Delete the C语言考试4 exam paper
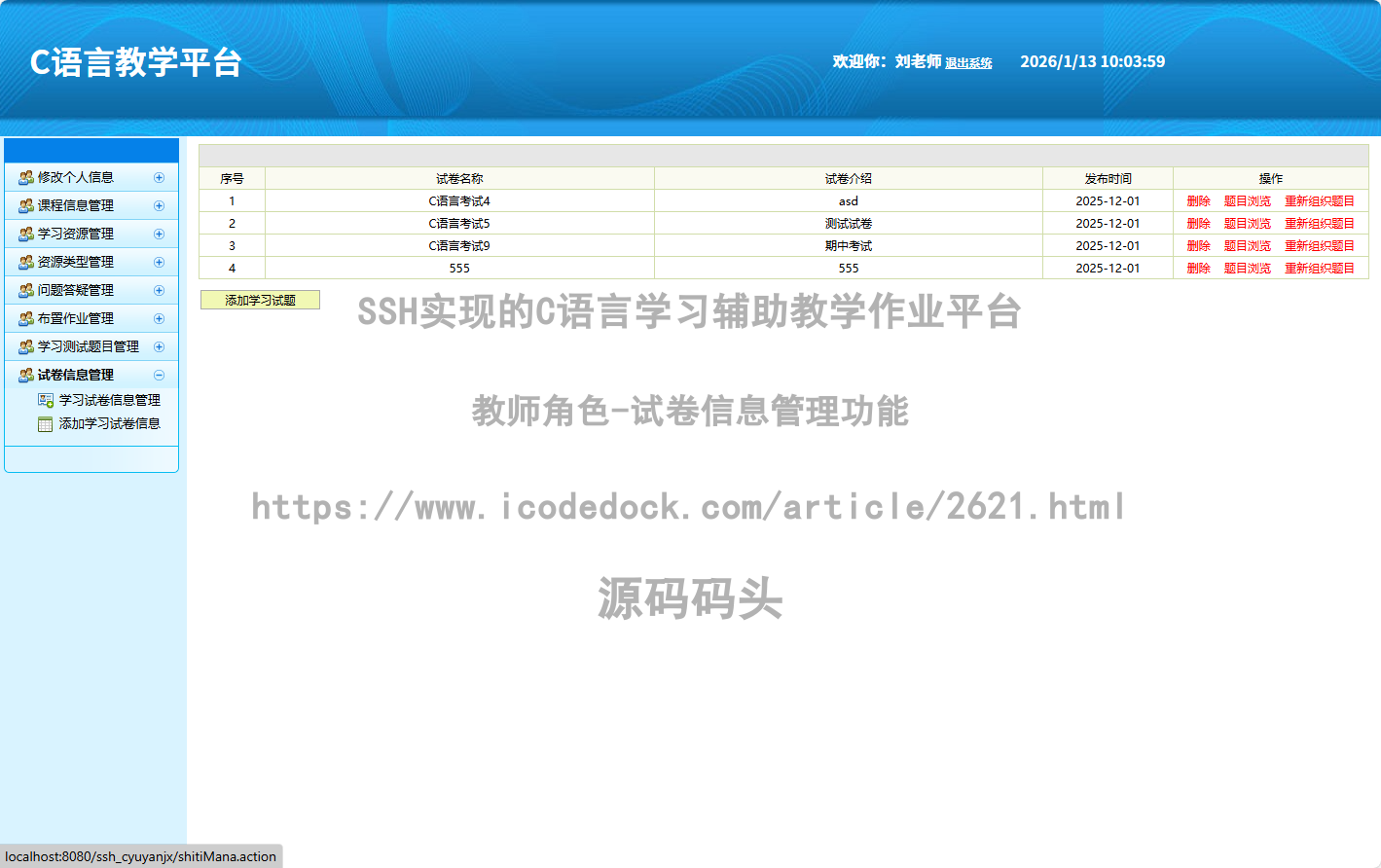The height and width of the screenshot is (868, 1381). tap(1198, 201)
